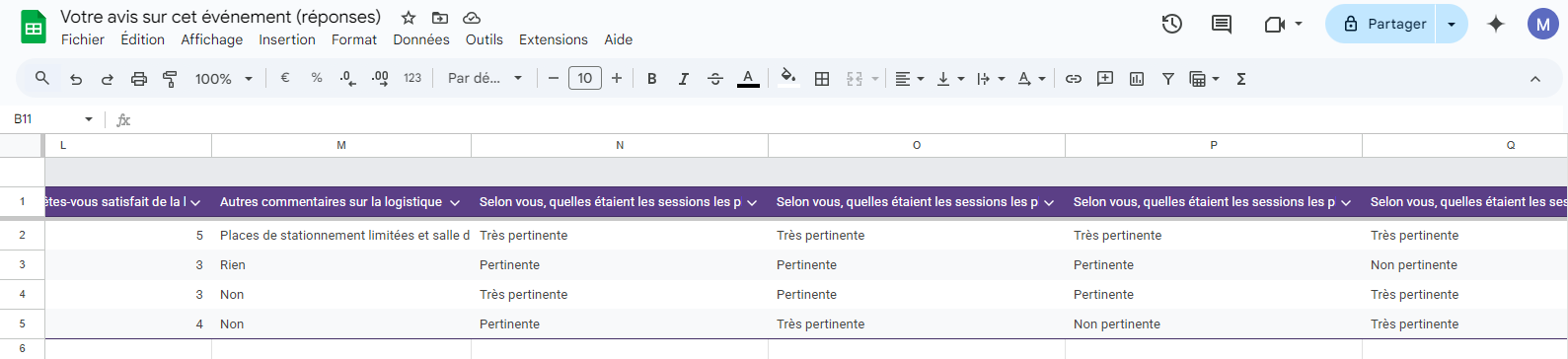Expand the font family dropdown

coord(485,79)
